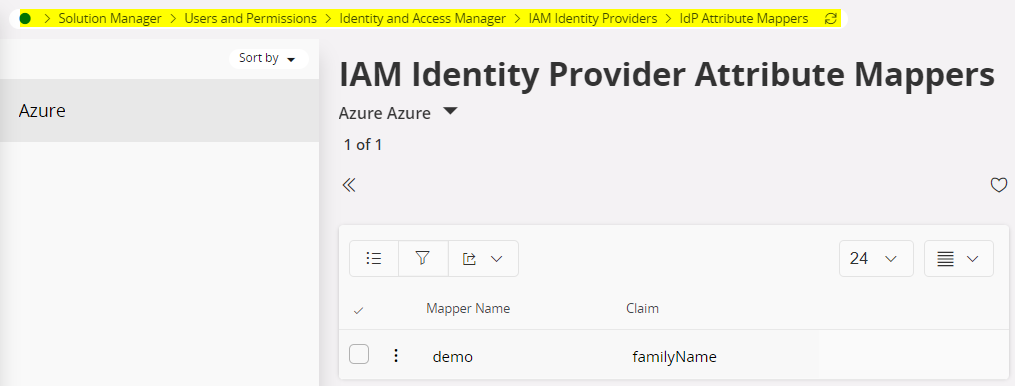
Task: Open the list options icon in table toolbar
Action: tap(374, 258)
